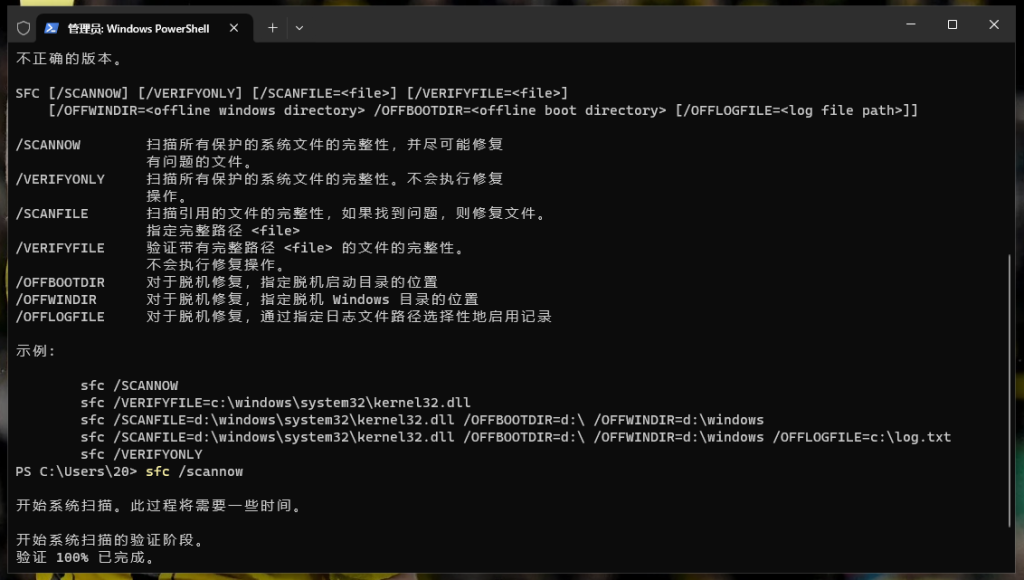1024x580 pixels.
Task: Click the terminal vertical scrollbar thumb
Action: [1010, 391]
